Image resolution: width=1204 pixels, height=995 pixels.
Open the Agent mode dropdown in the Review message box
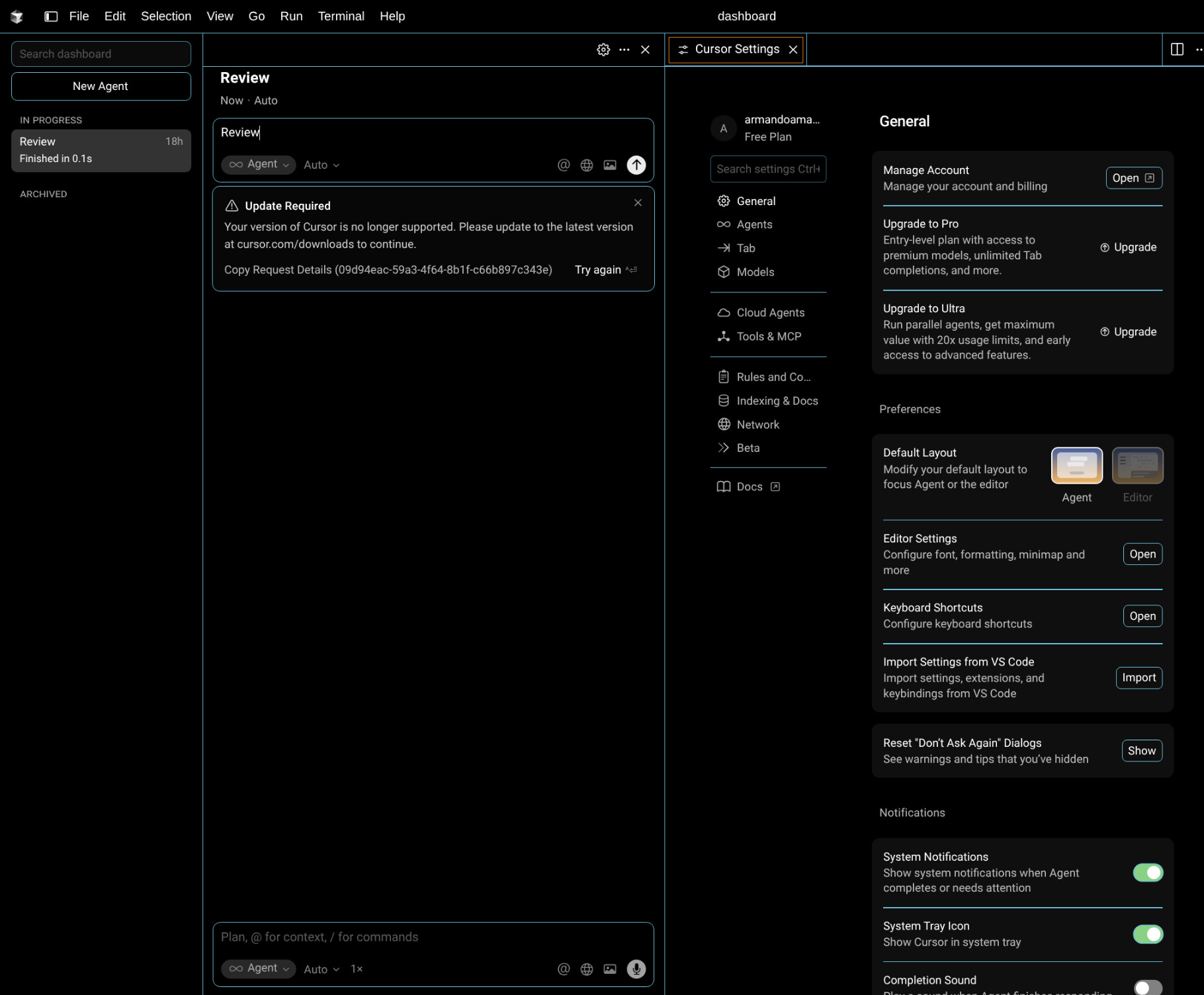259,165
